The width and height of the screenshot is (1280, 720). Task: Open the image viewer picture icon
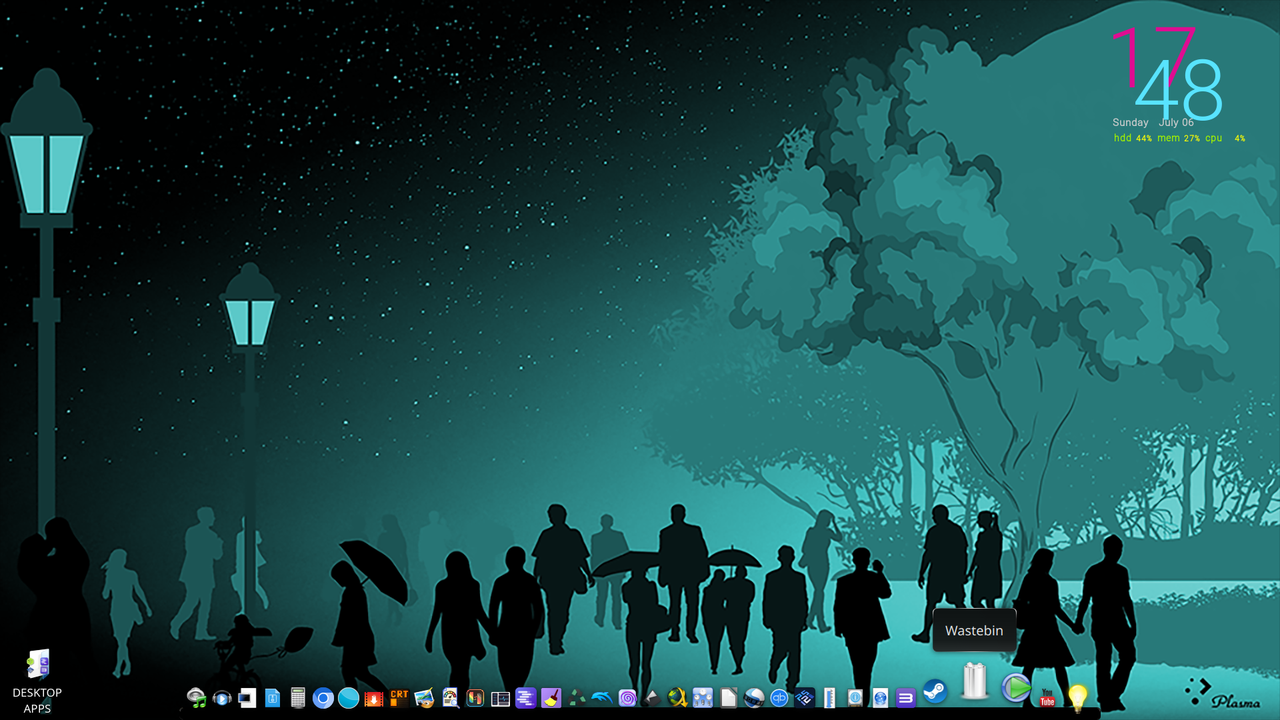pyautogui.click(x=425, y=698)
